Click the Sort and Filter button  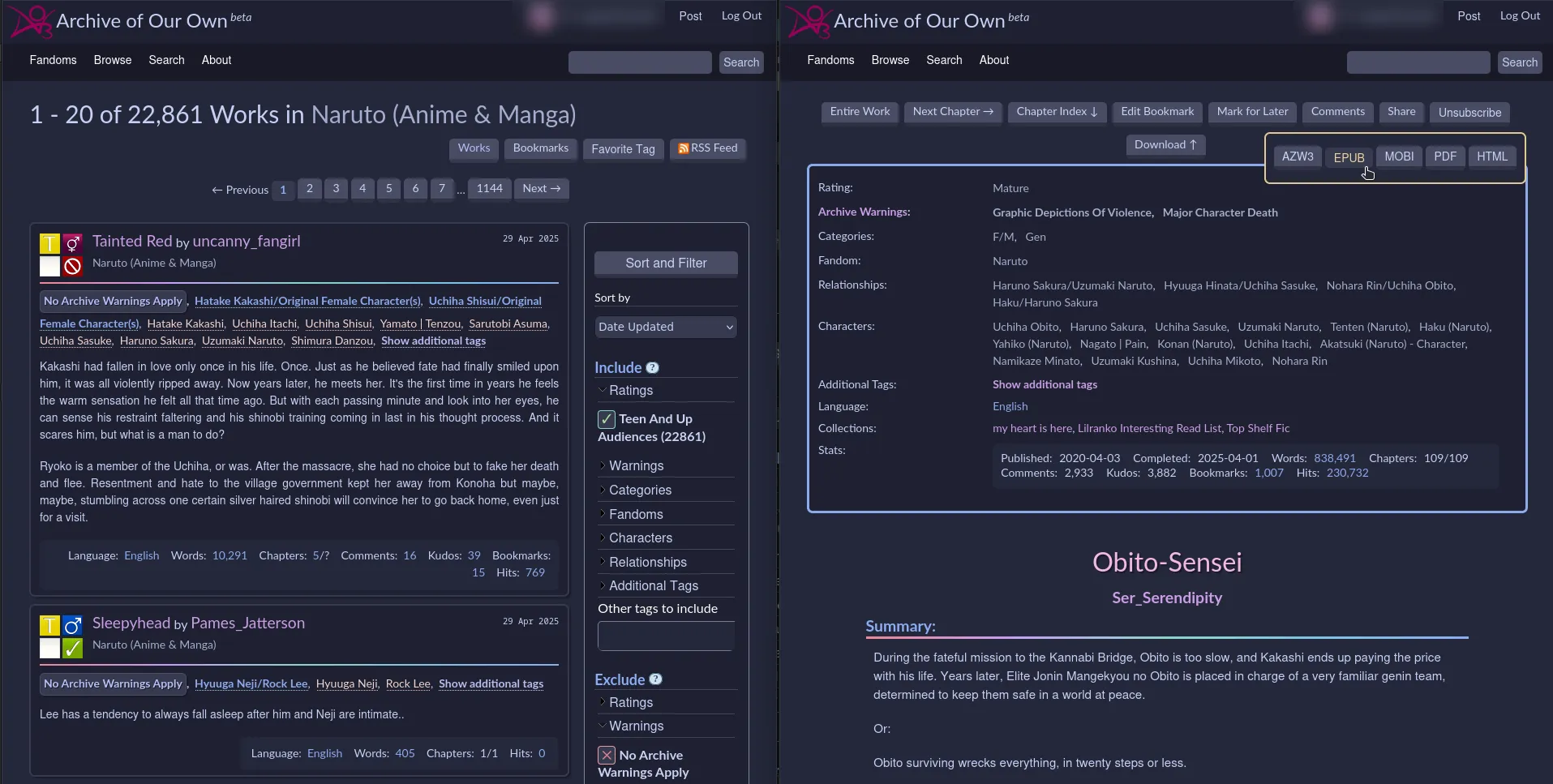coord(666,263)
